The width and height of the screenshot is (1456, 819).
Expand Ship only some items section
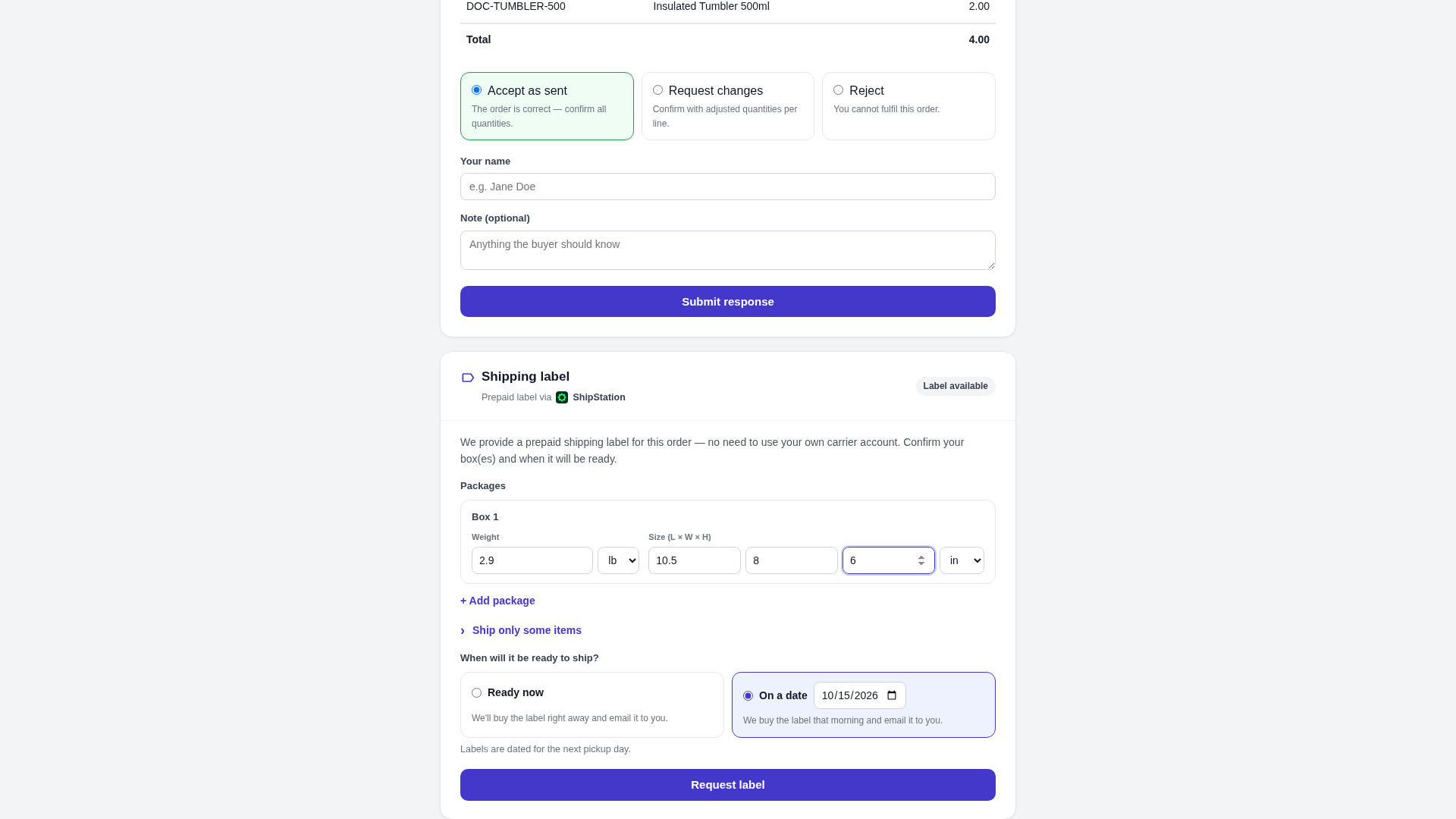526,630
